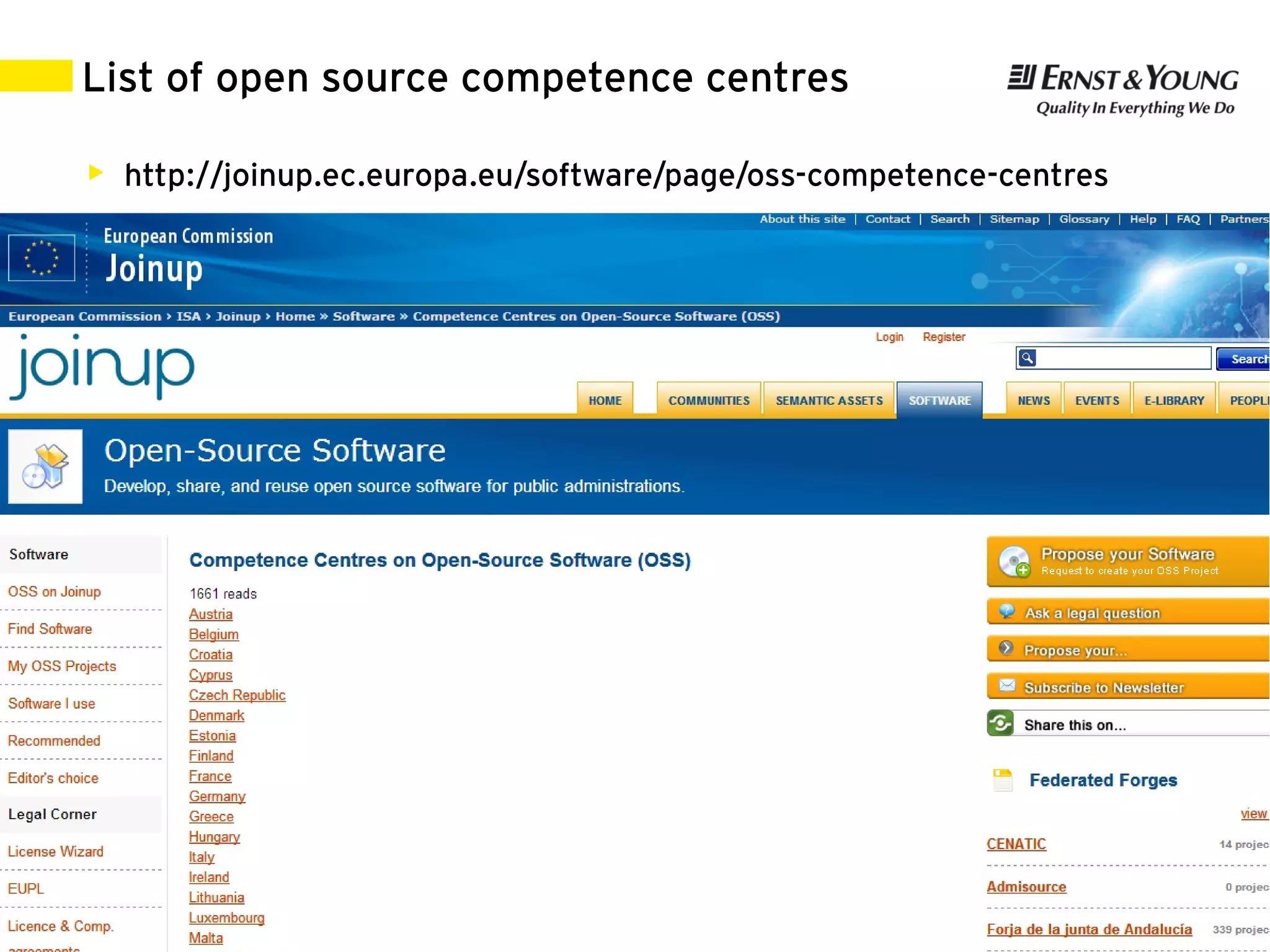Viewport: 1270px width, 952px height.
Task: Click the Propose your arrow icon
Action: point(1006,649)
